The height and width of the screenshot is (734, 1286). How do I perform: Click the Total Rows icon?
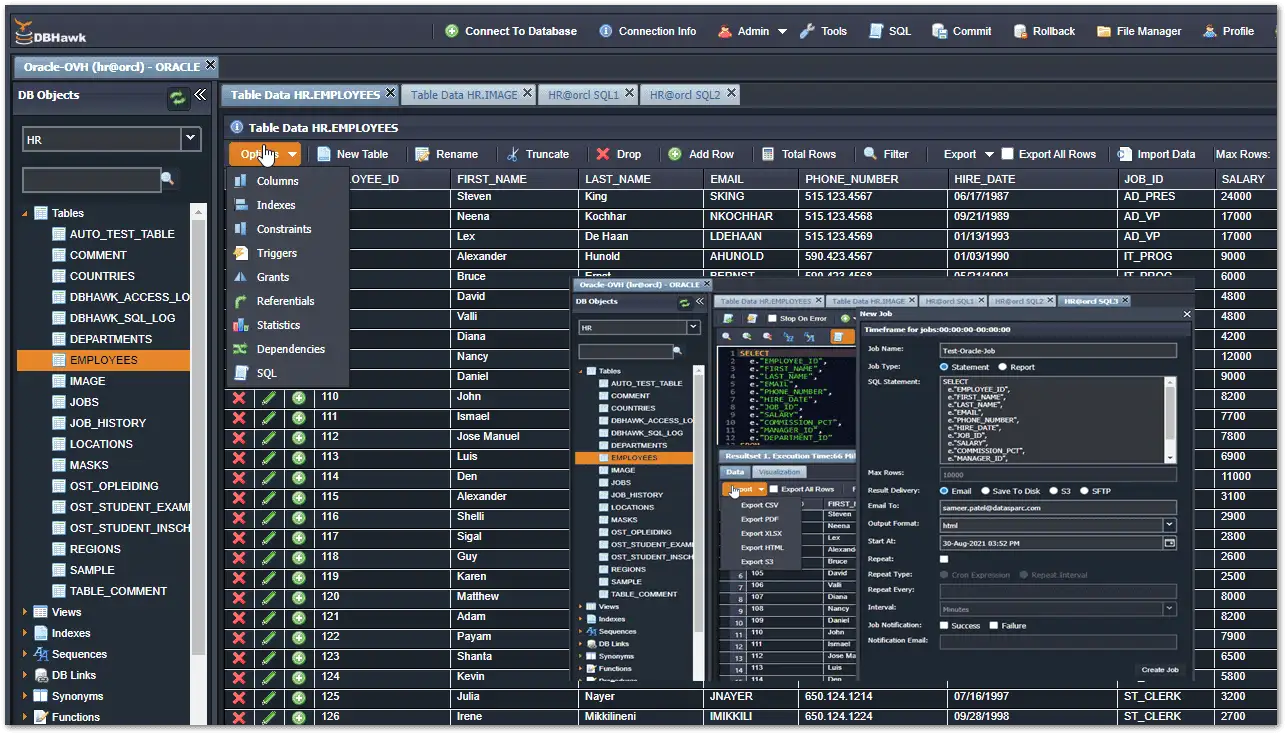pyautogui.click(x=801, y=153)
